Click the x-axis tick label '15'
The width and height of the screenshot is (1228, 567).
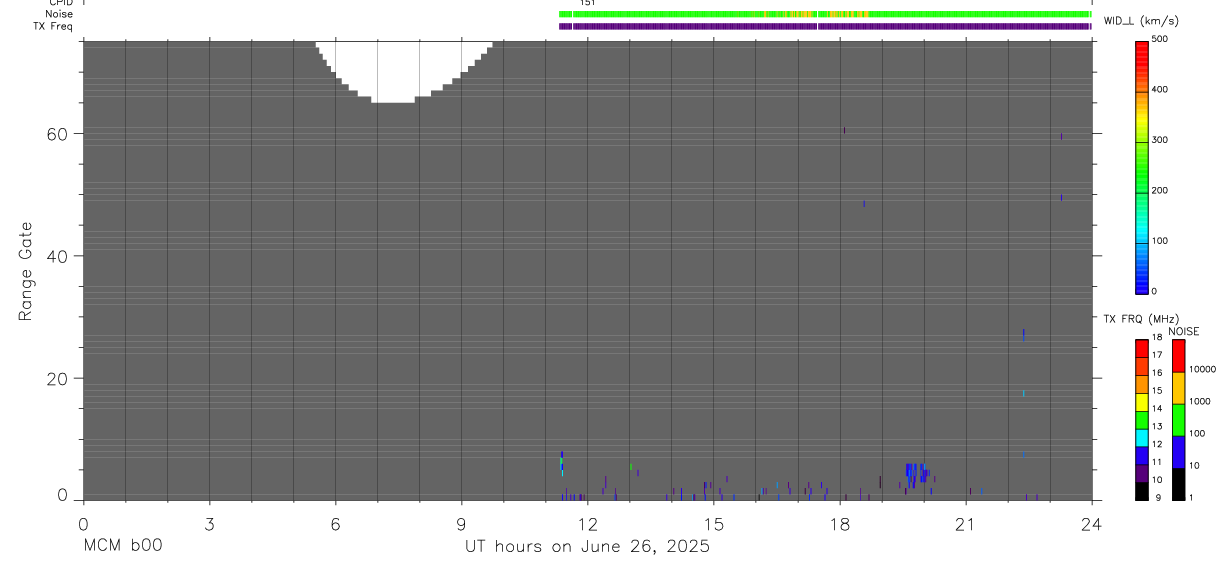coord(714,523)
